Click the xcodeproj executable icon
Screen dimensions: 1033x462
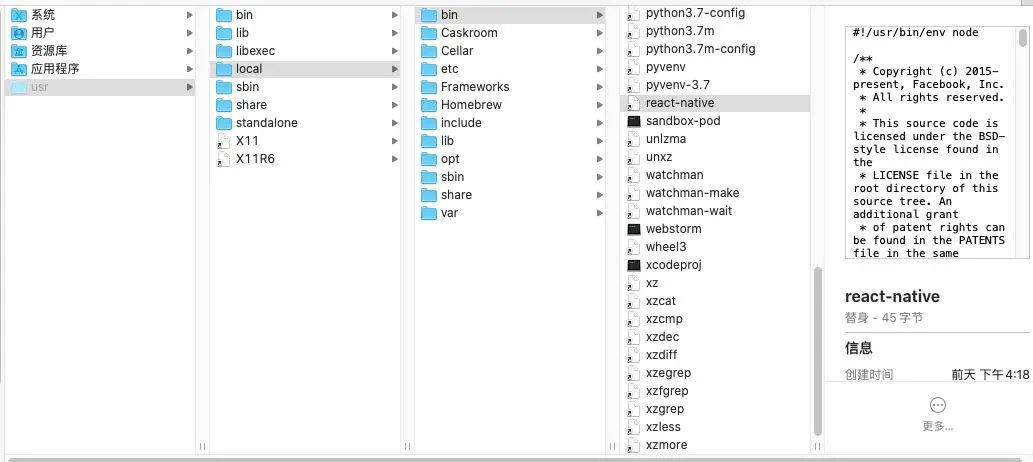click(633, 265)
